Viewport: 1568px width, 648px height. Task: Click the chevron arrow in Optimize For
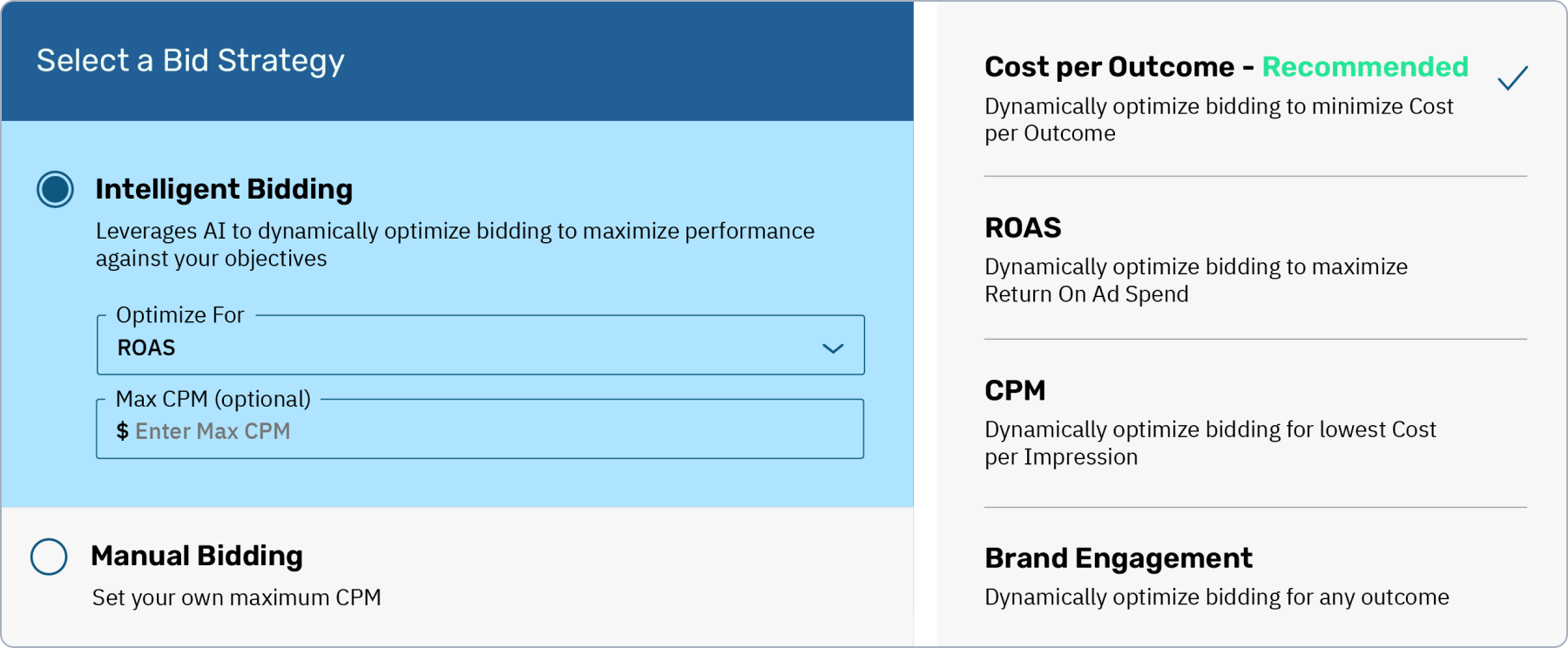coord(833,348)
